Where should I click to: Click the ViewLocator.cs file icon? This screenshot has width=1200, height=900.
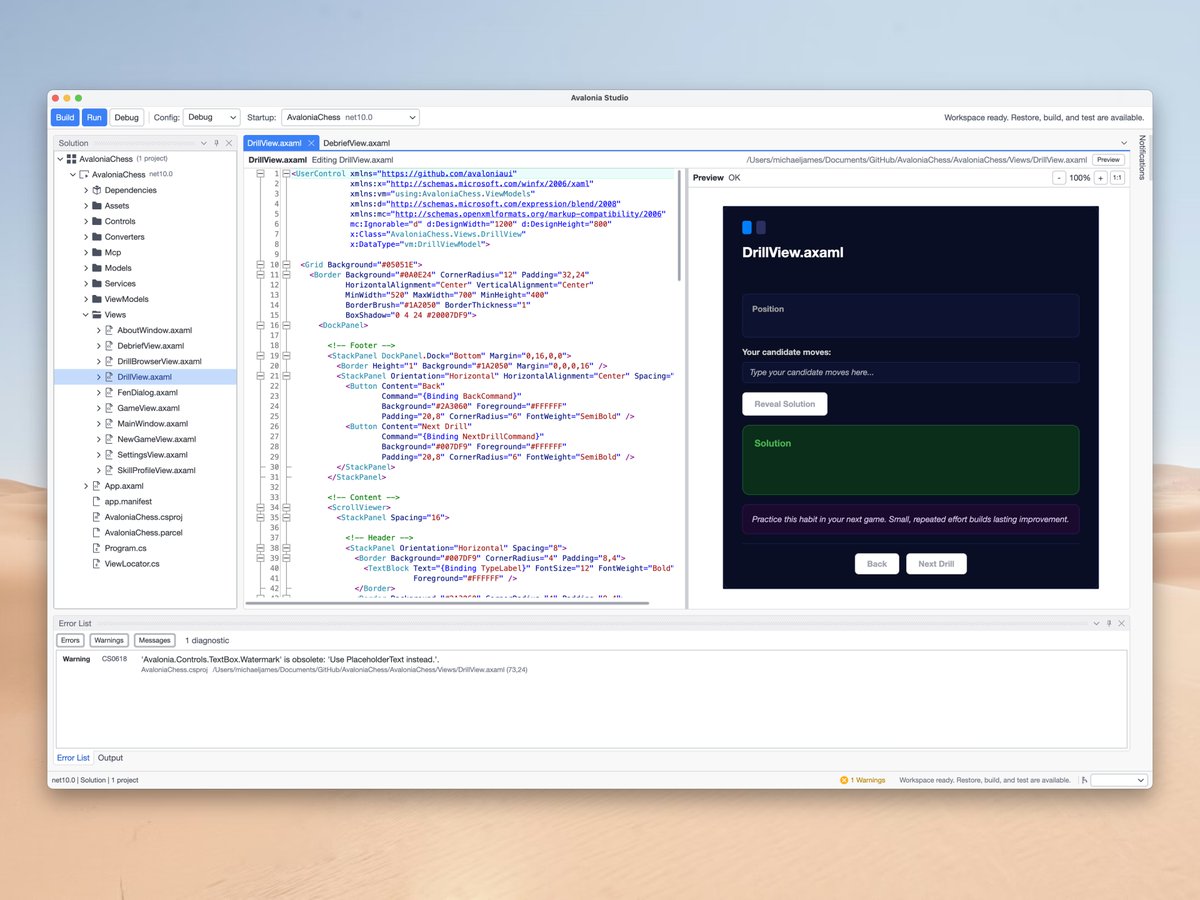[x=97, y=564]
